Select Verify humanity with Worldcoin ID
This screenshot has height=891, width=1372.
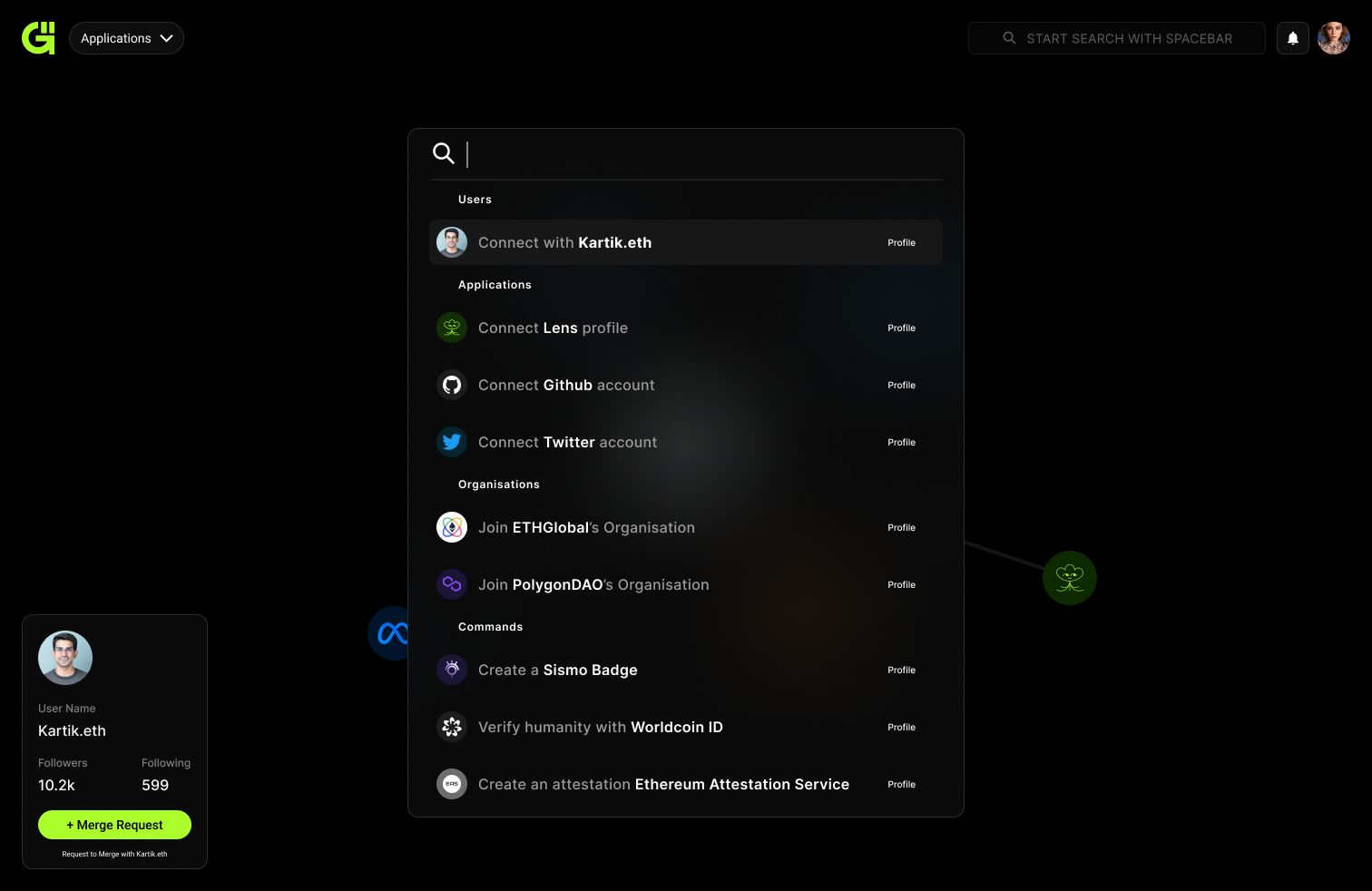tap(685, 727)
